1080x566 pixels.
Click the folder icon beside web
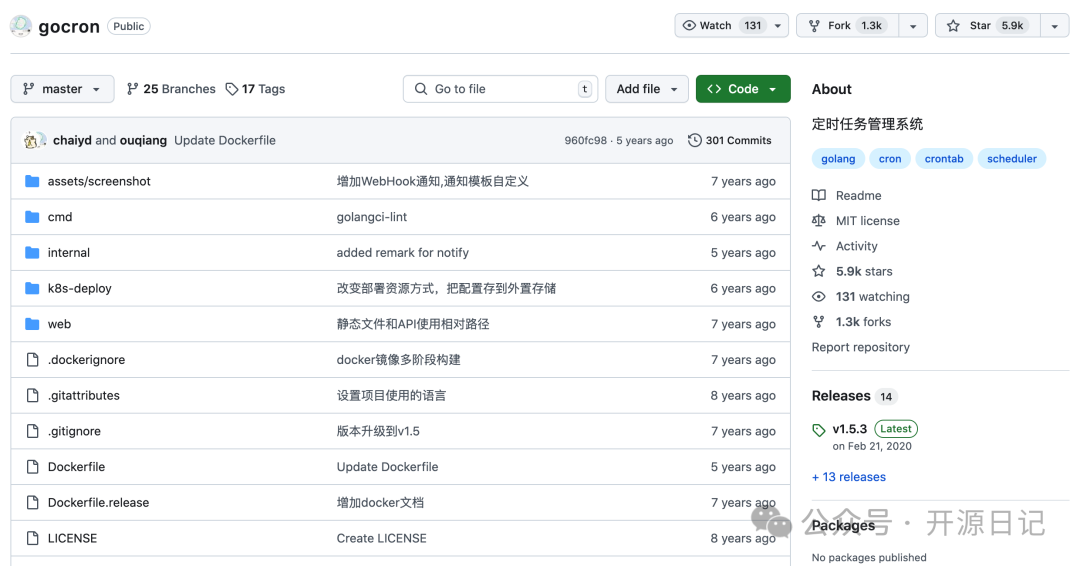pyautogui.click(x=32, y=324)
